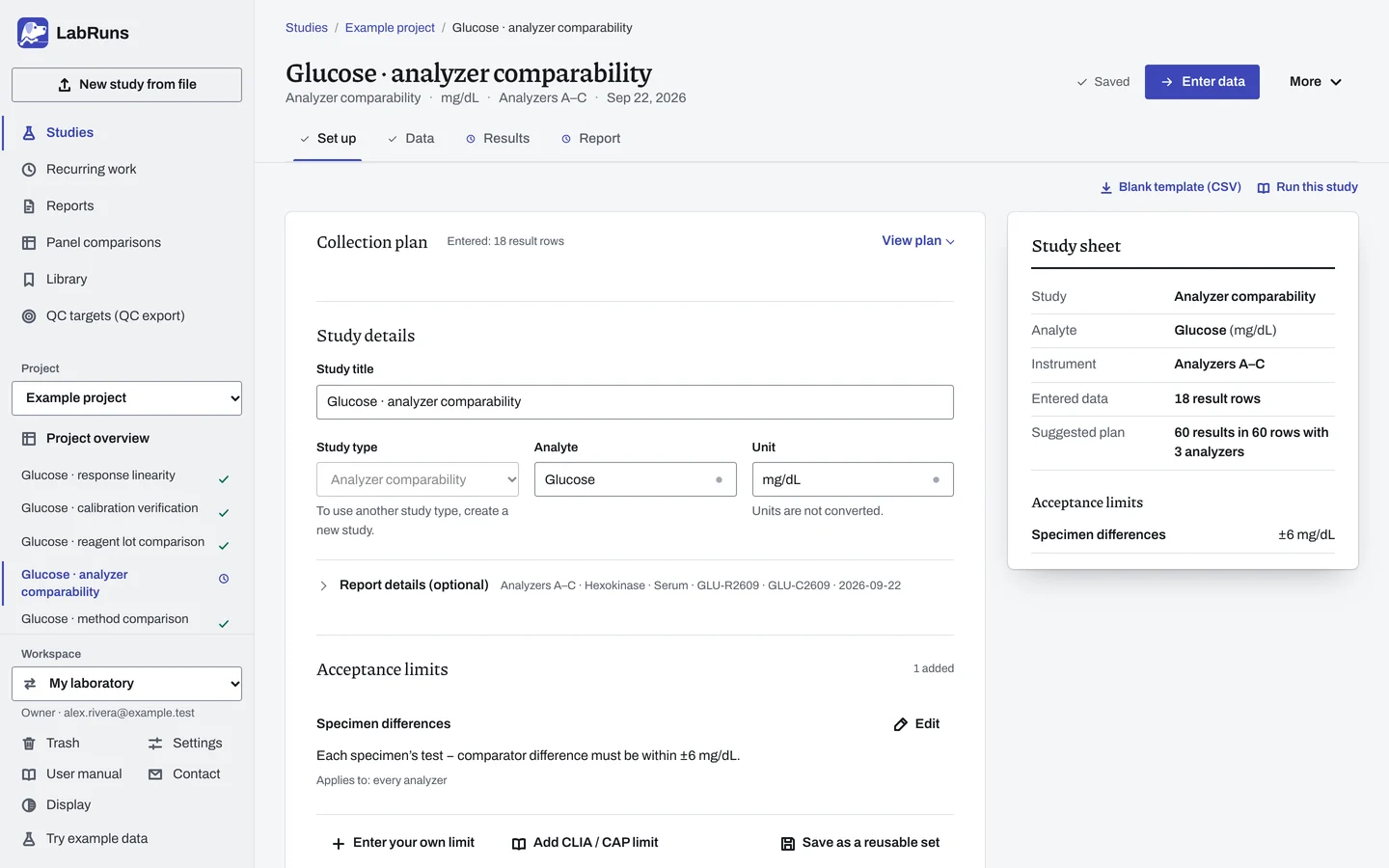Click the Unit mg/dL field
The image size is (1389, 868).
click(x=853, y=479)
